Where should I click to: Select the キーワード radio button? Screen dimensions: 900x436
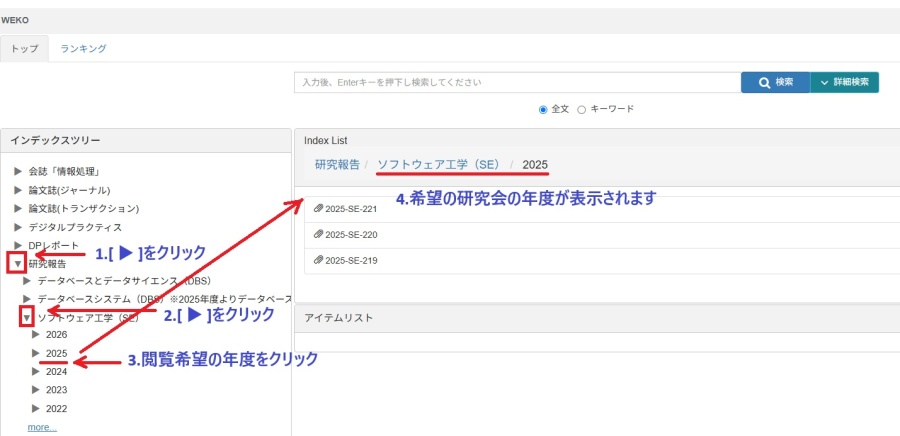coord(581,110)
